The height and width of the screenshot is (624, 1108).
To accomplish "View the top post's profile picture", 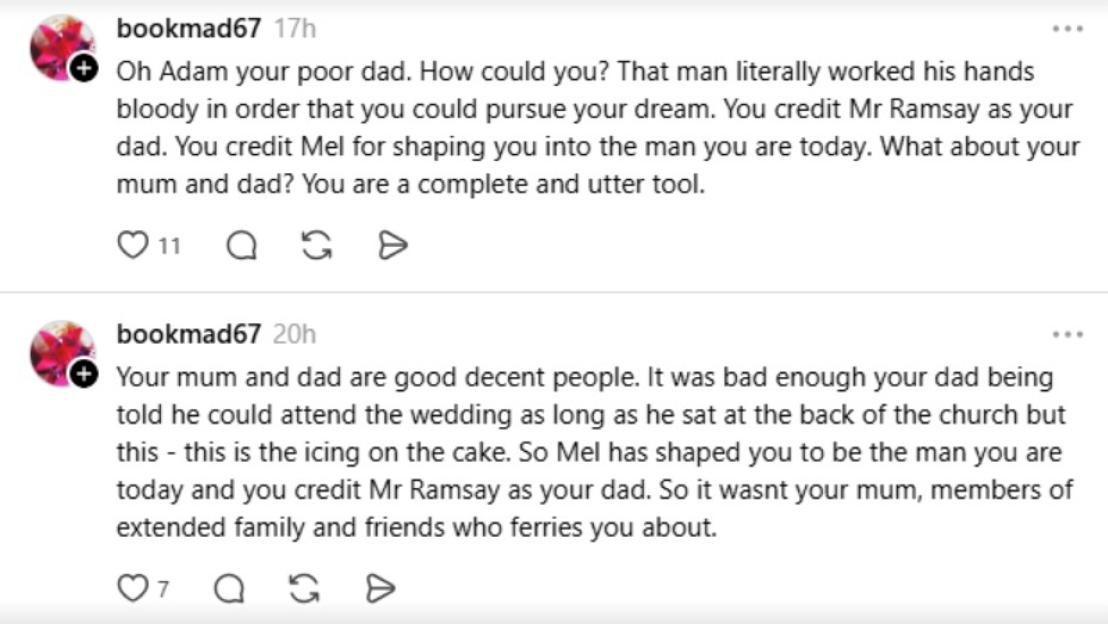I will pos(58,45).
